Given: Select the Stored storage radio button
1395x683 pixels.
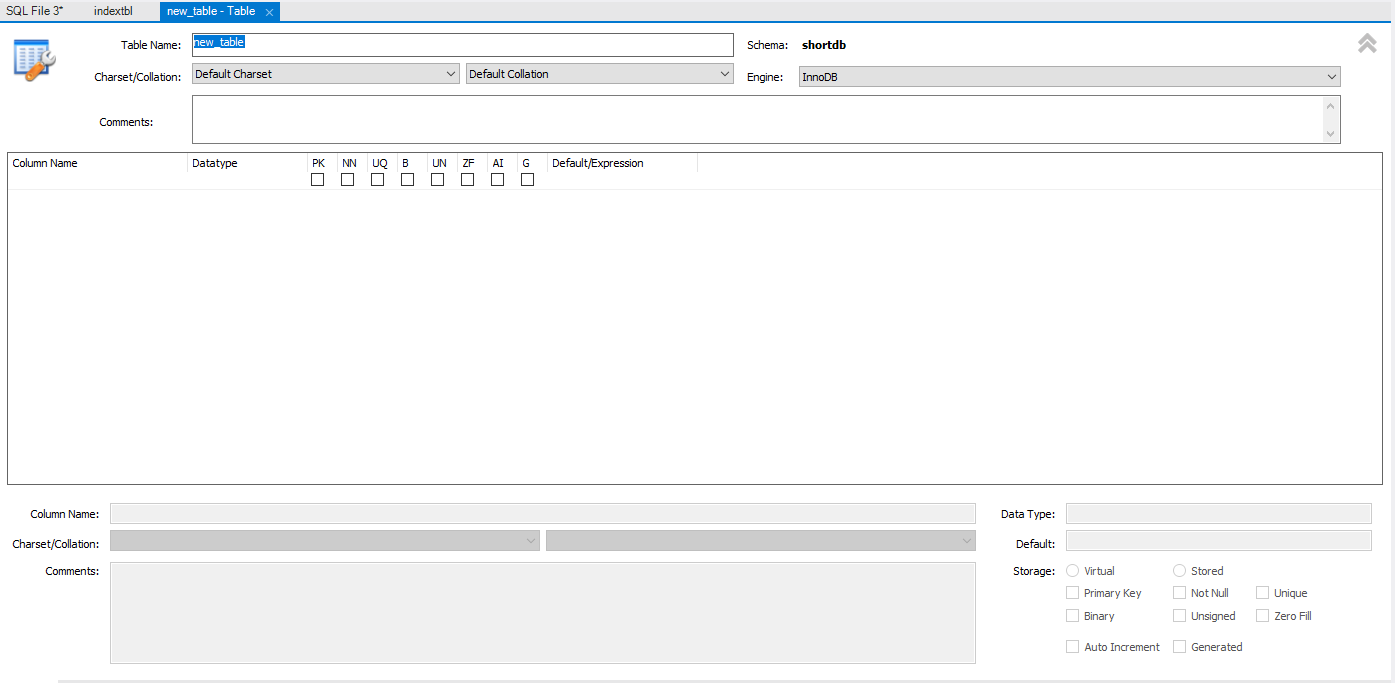Looking at the screenshot, I should coord(1180,571).
